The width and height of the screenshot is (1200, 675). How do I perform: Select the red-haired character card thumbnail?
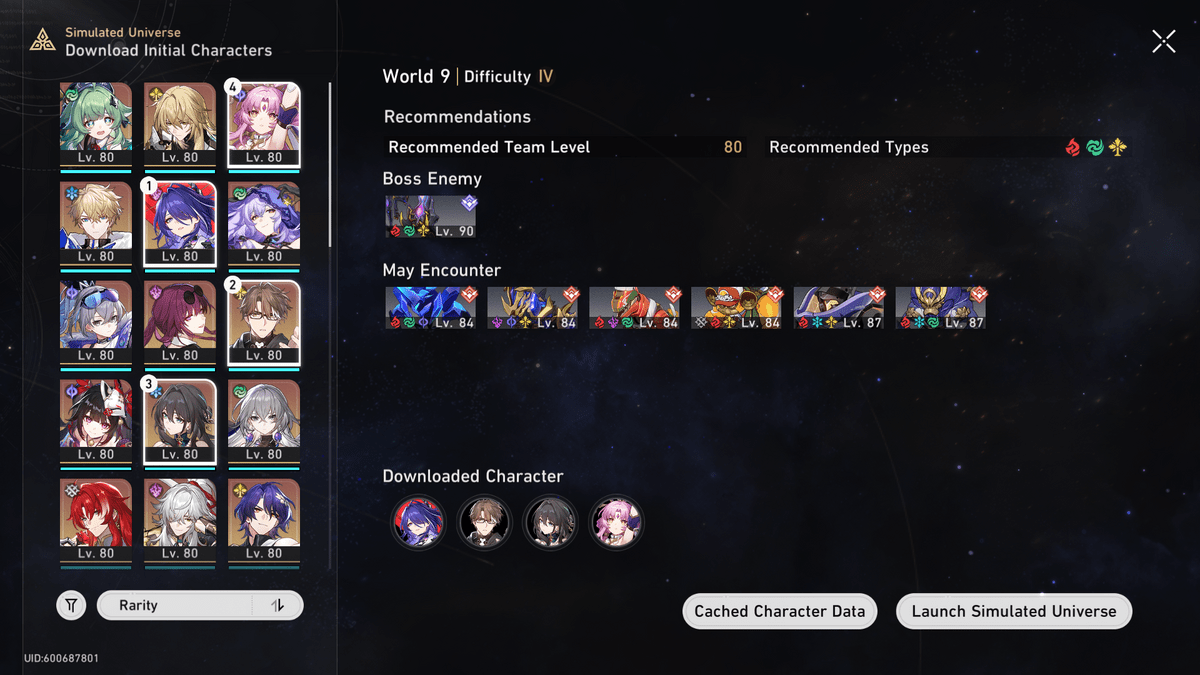tap(96, 521)
